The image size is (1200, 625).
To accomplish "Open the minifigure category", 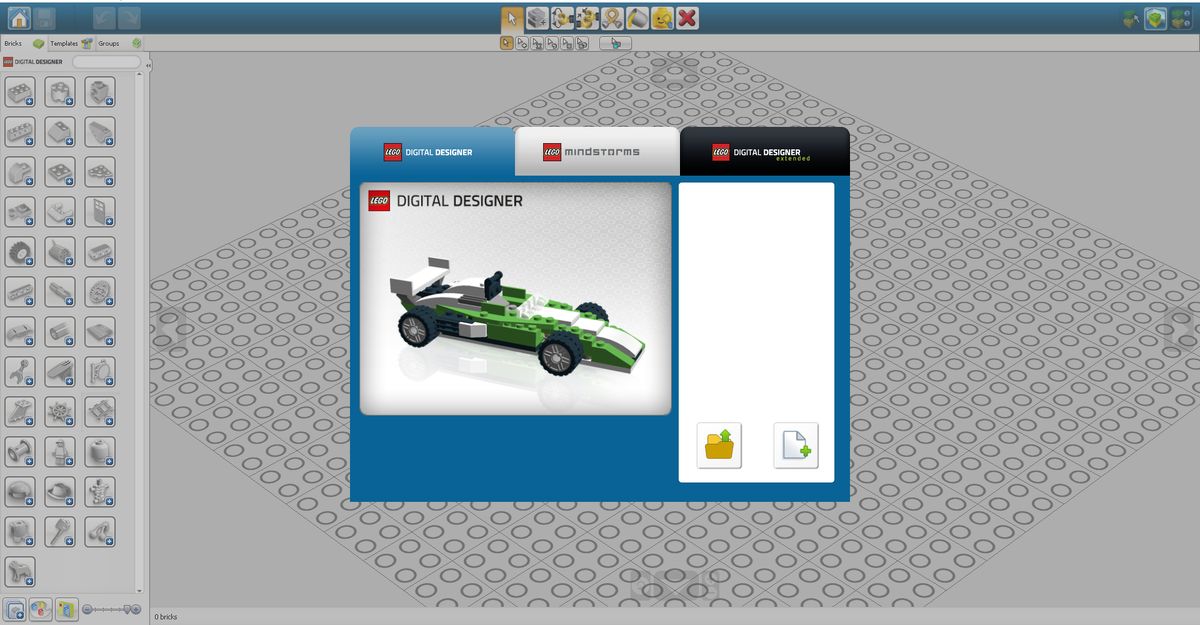I will tap(60, 452).
